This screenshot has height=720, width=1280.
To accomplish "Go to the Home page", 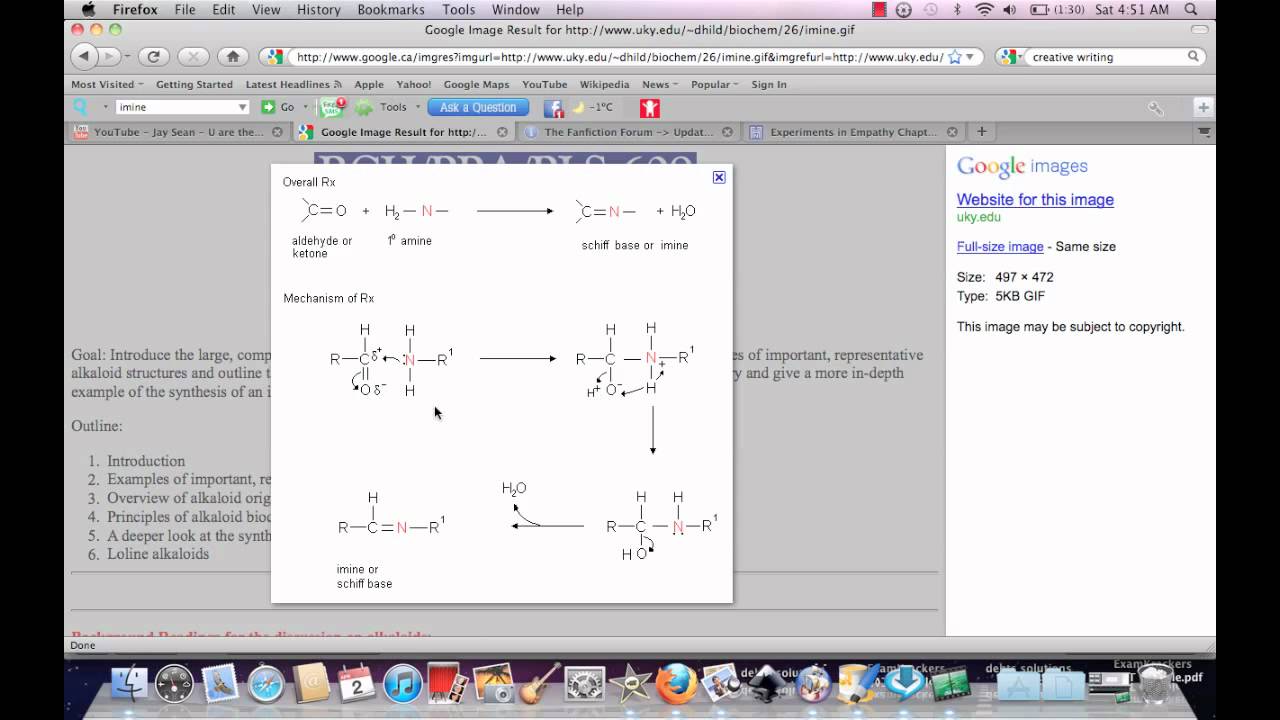I will 233,57.
